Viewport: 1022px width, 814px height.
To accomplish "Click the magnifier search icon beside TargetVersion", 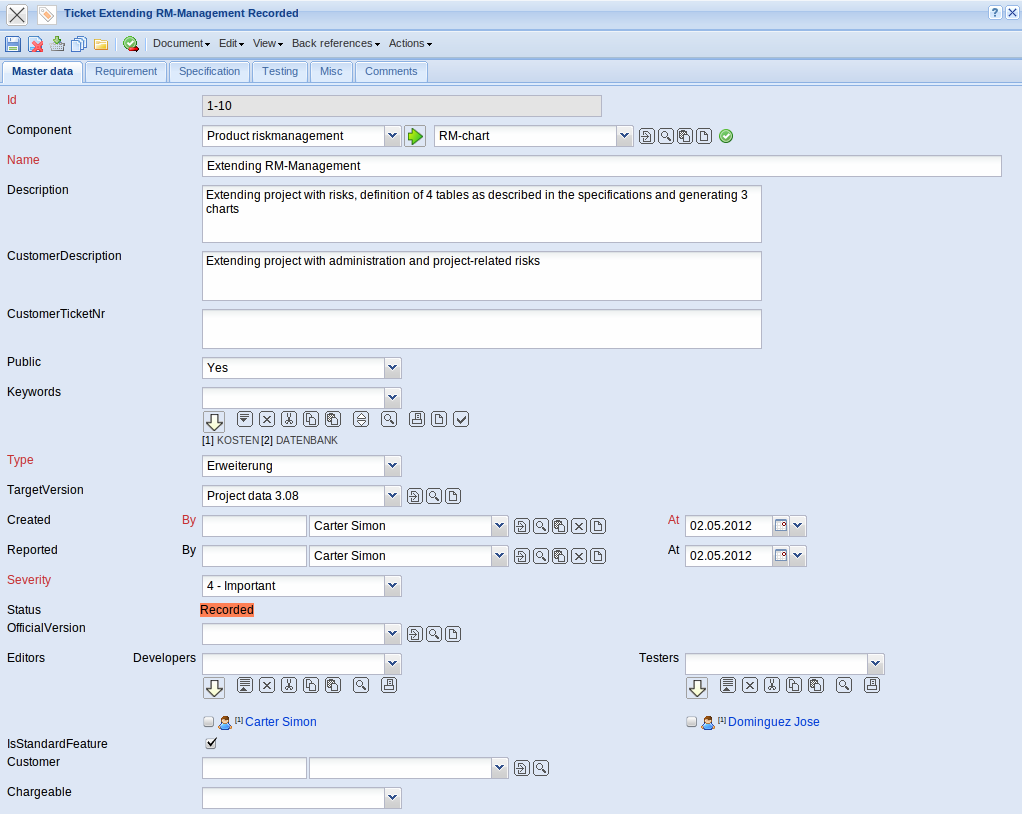I will [x=434, y=496].
